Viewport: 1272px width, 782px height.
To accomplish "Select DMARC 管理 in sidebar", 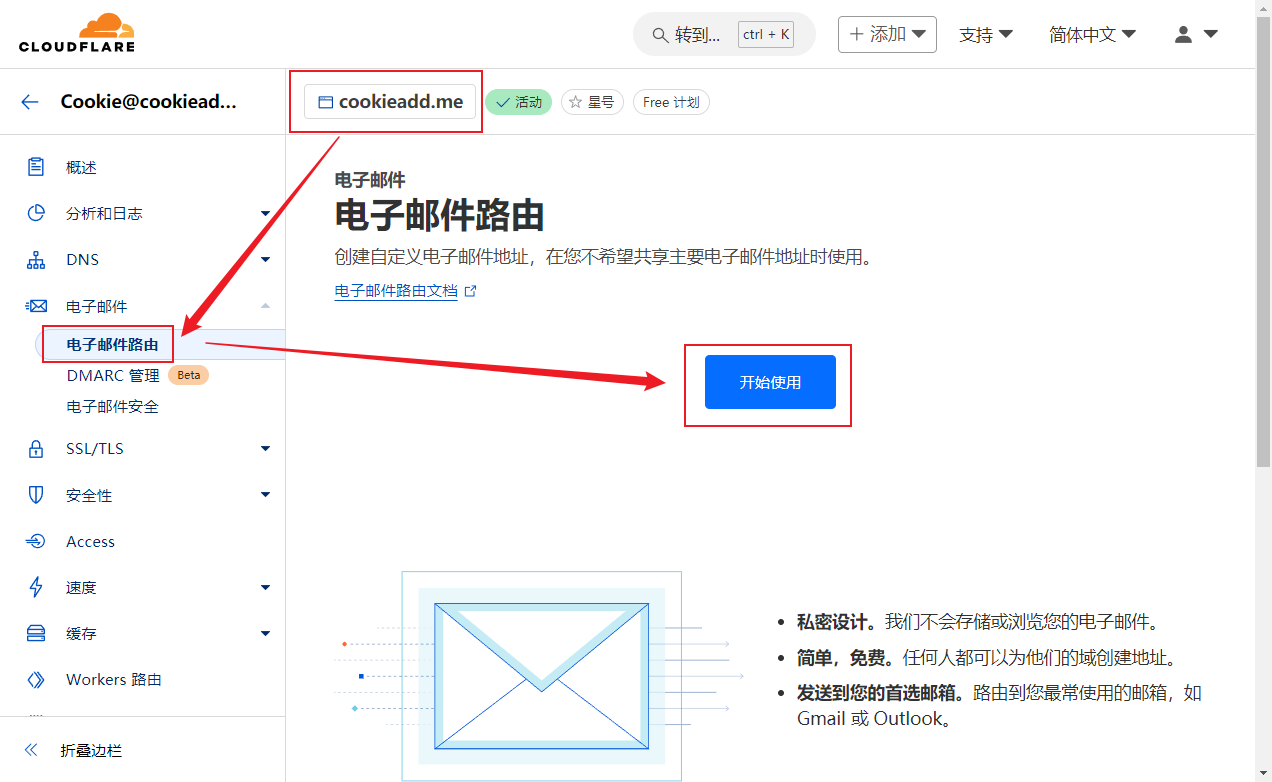I will tap(113, 376).
